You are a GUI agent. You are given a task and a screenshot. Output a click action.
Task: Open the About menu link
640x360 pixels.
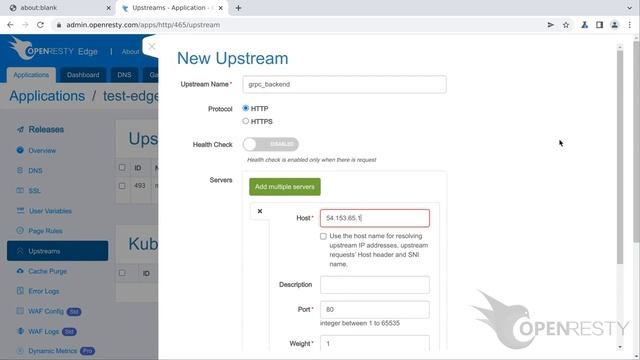[x=130, y=52]
